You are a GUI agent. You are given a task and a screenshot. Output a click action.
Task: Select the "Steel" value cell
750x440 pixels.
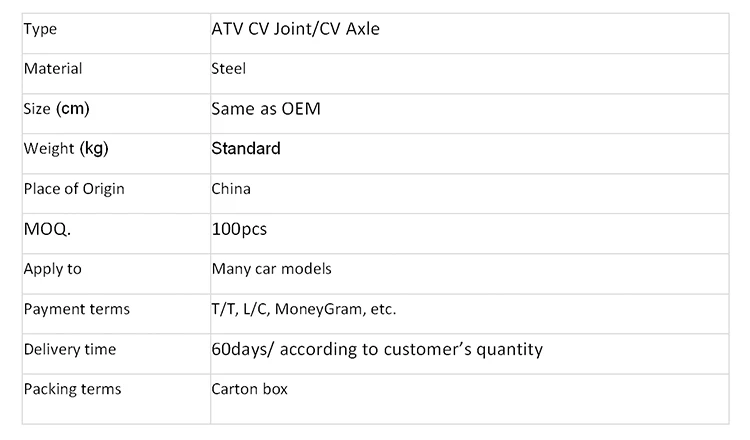(x=228, y=69)
